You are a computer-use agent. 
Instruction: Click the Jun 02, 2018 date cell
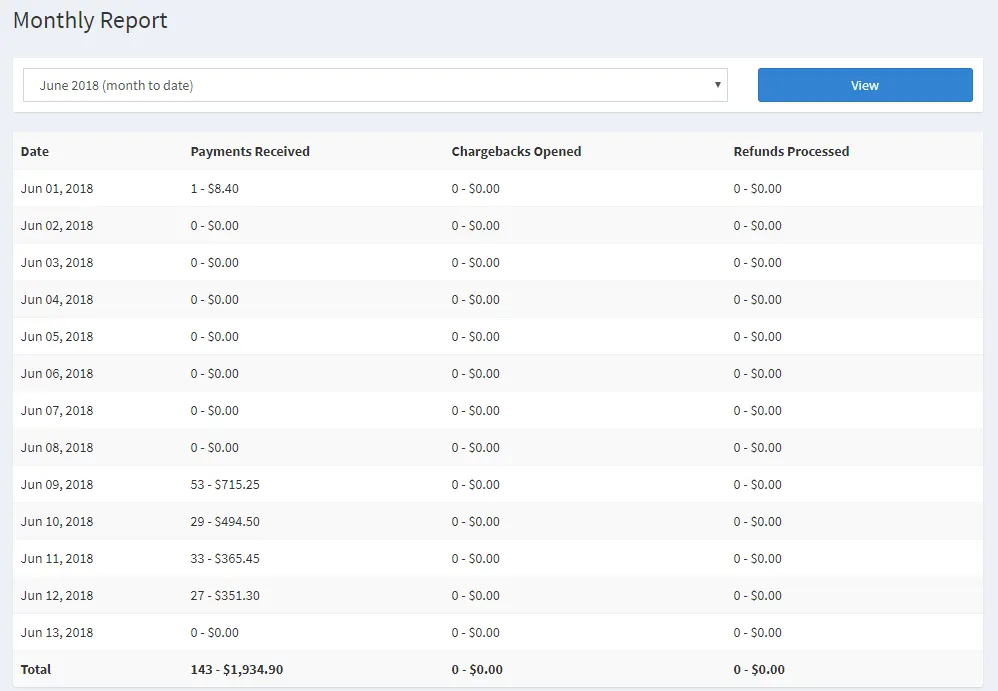pos(57,225)
